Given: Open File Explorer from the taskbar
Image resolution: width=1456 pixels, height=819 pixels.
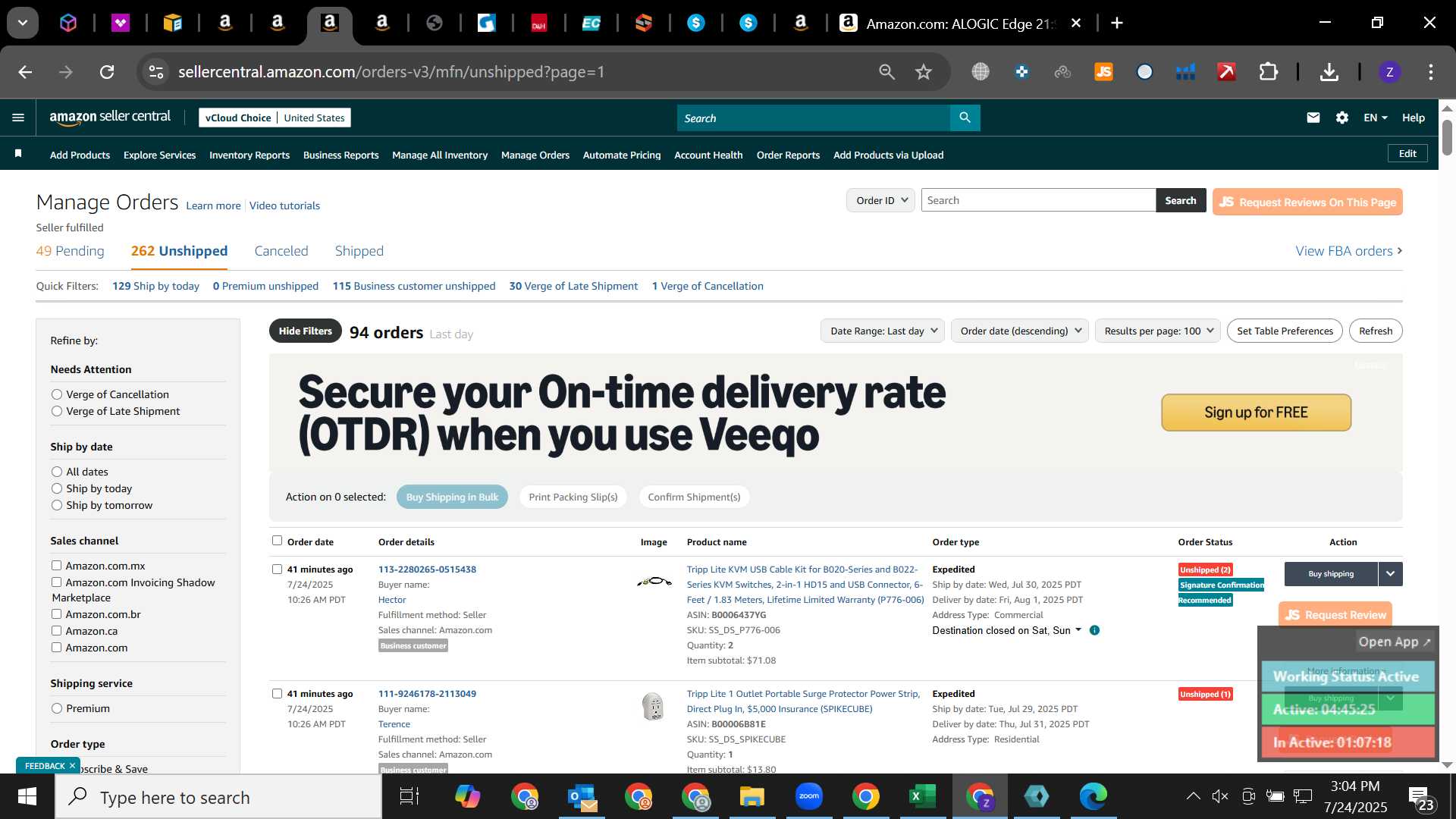Looking at the screenshot, I should click(752, 796).
